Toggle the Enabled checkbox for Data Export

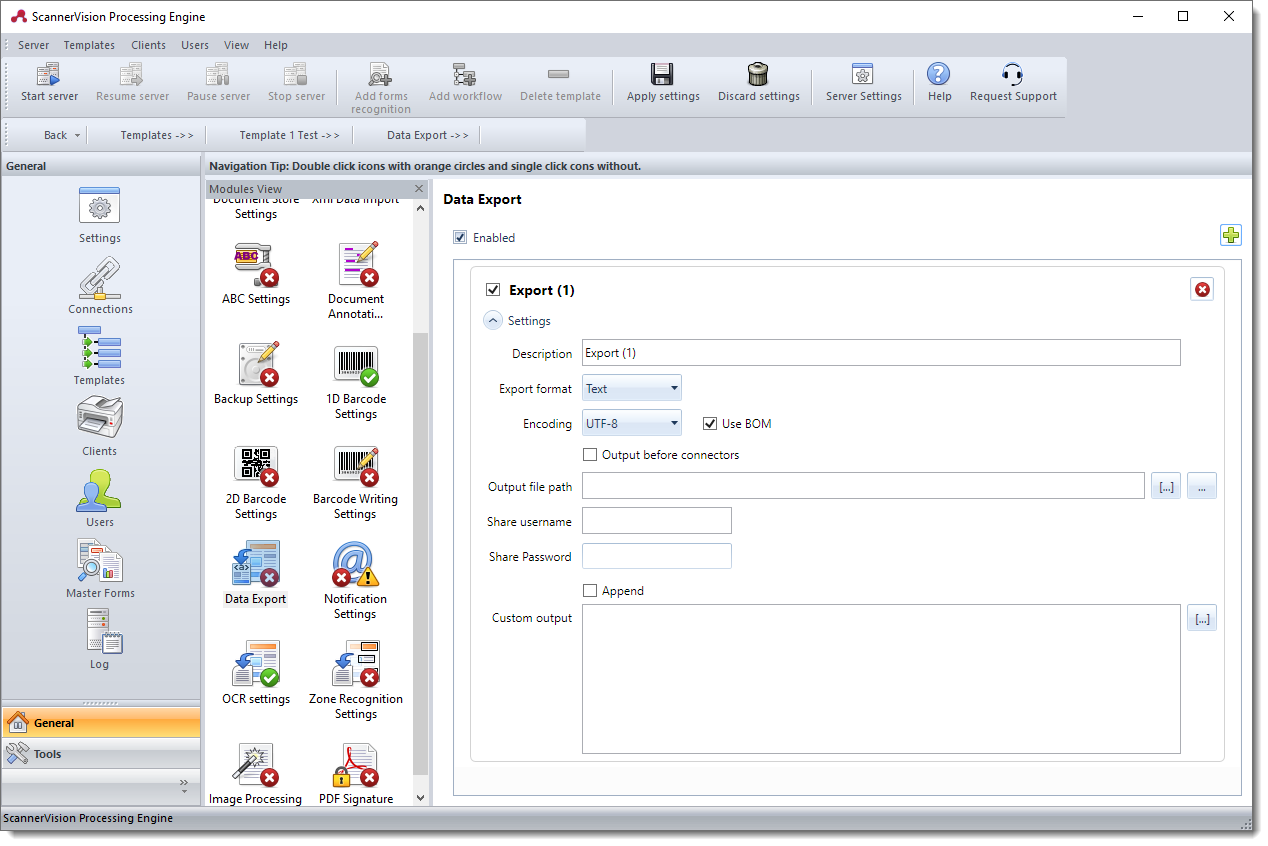pyautogui.click(x=460, y=238)
